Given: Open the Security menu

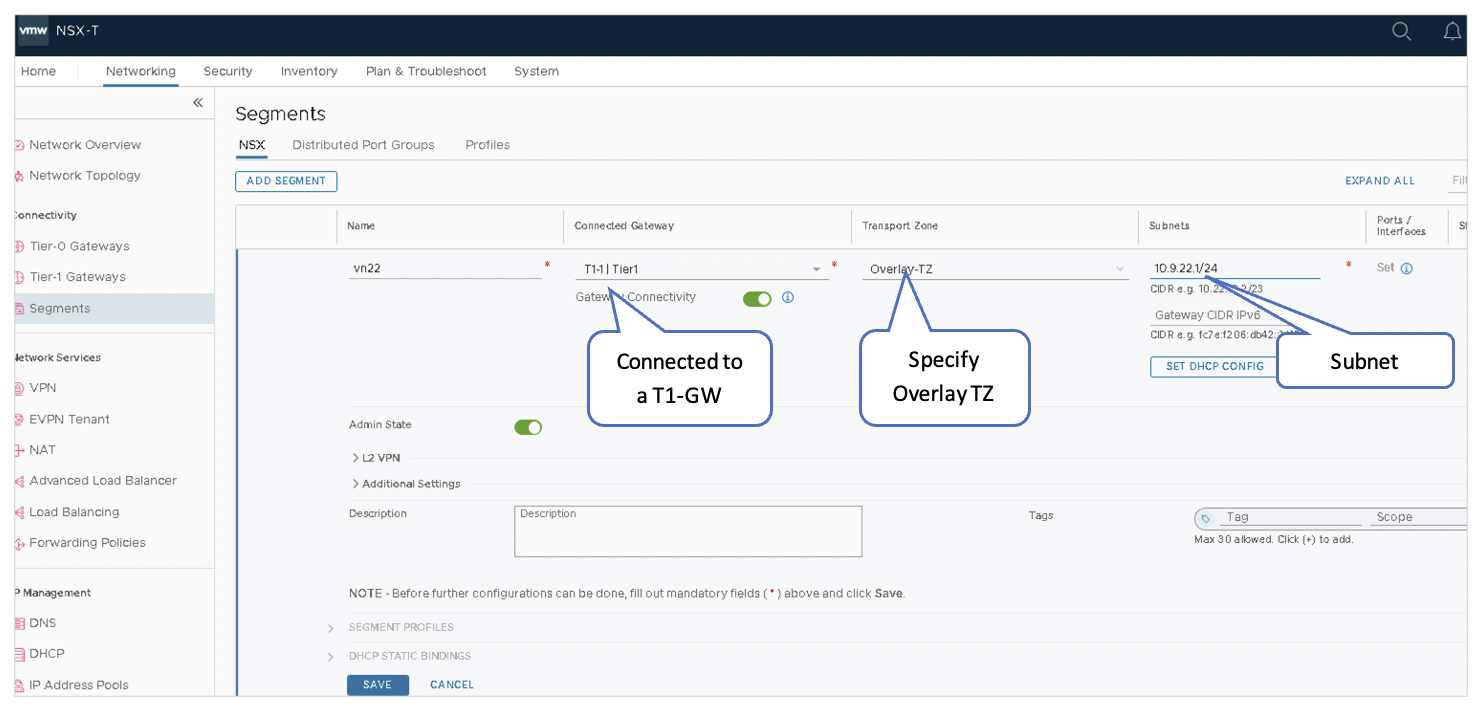Looking at the screenshot, I should point(227,71).
